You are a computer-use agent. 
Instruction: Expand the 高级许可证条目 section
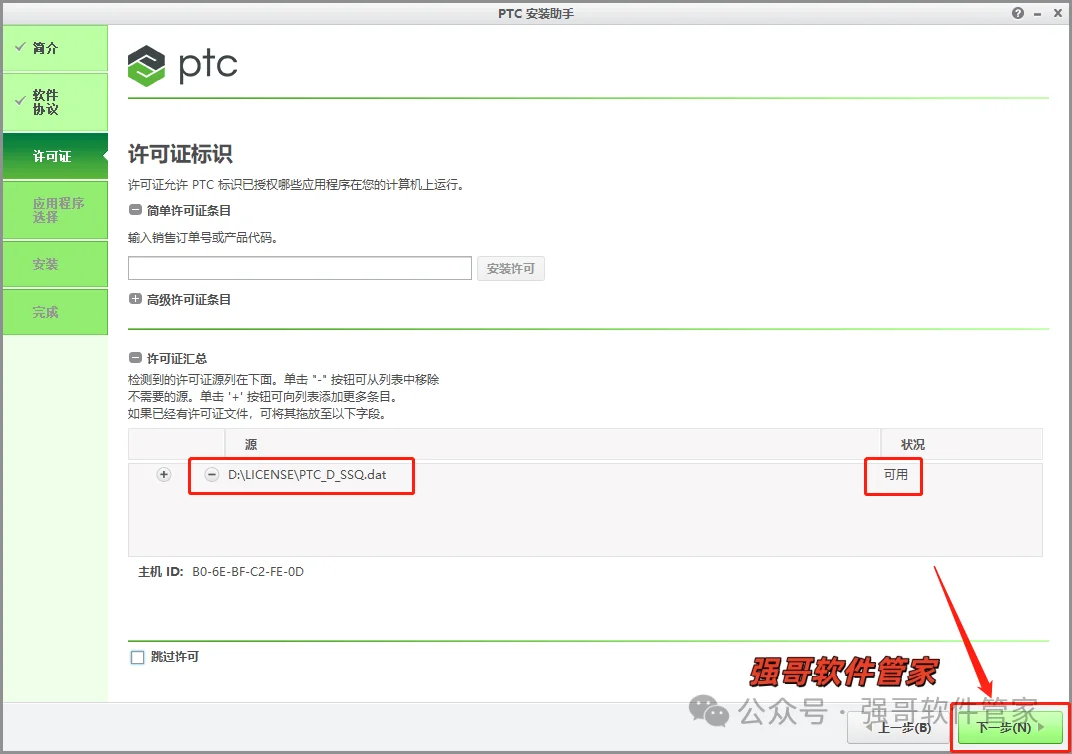click(x=135, y=299)
